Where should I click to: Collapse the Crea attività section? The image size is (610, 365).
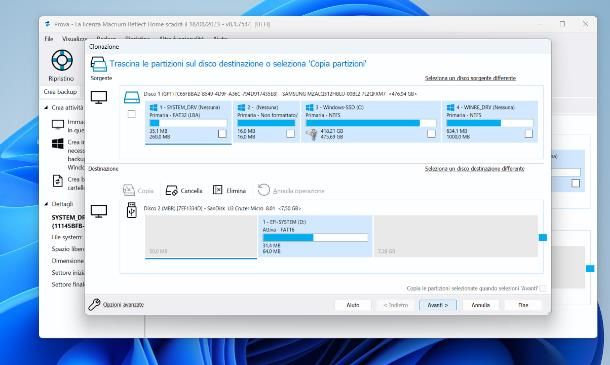coord(46,107)
